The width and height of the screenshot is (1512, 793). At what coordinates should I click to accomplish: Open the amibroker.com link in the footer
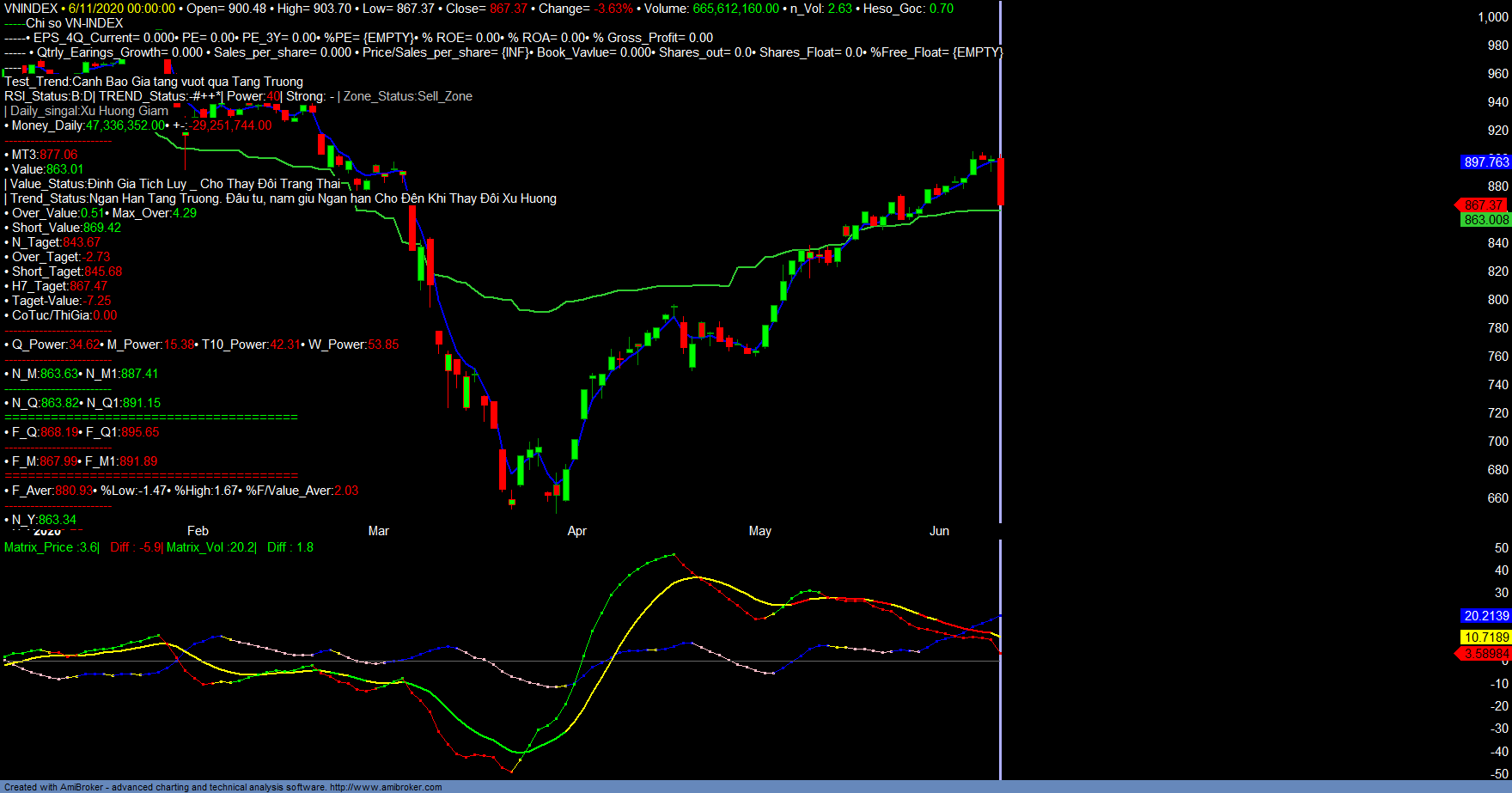click(386, 787)
